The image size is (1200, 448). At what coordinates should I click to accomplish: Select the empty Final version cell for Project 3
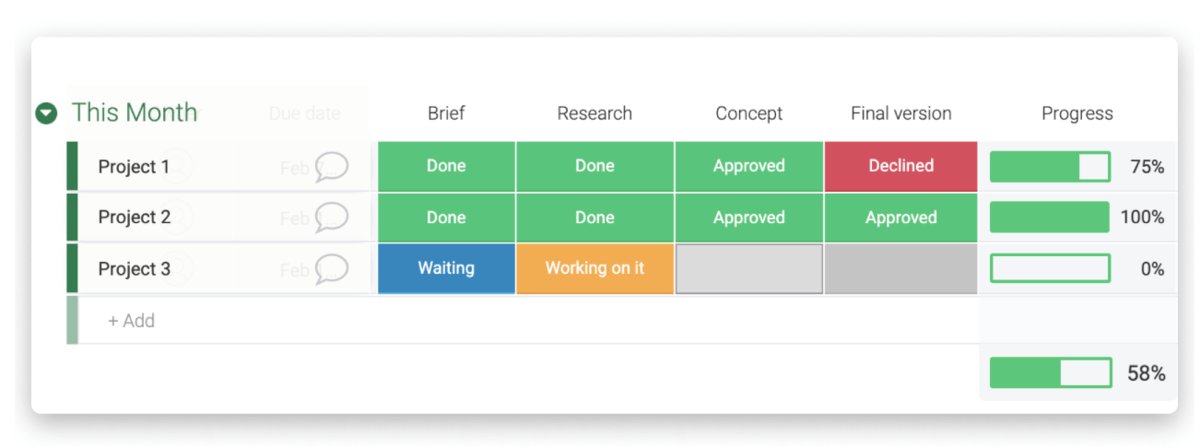click(901, 269)
